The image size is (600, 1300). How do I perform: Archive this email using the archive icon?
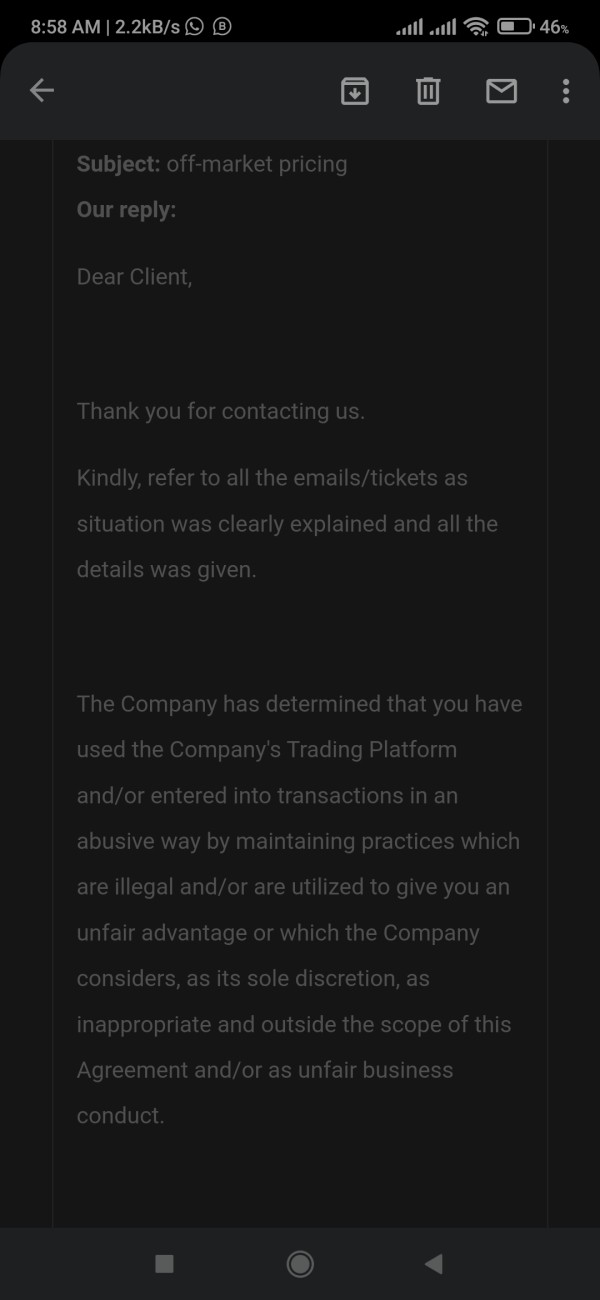click(355, 91)
